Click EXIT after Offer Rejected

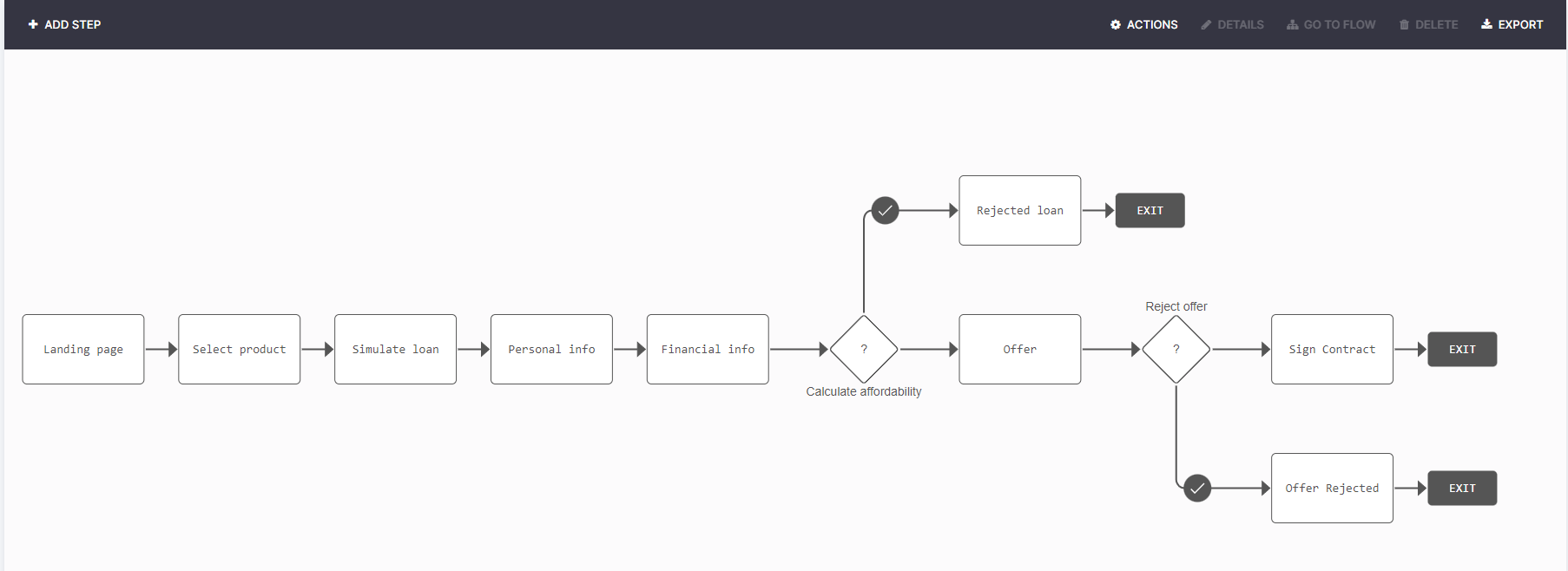(x=1462, y=488)
